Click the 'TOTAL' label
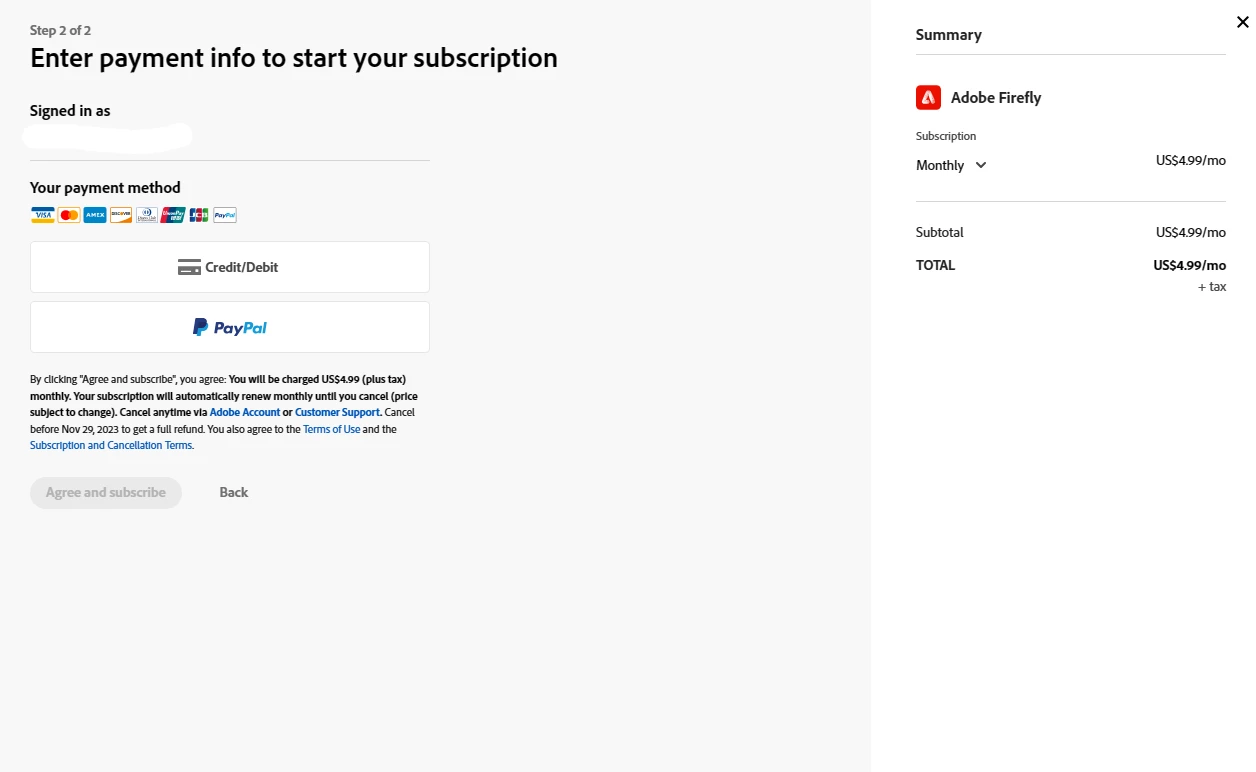The image size is (1256, 772). (x=935, y=265)
